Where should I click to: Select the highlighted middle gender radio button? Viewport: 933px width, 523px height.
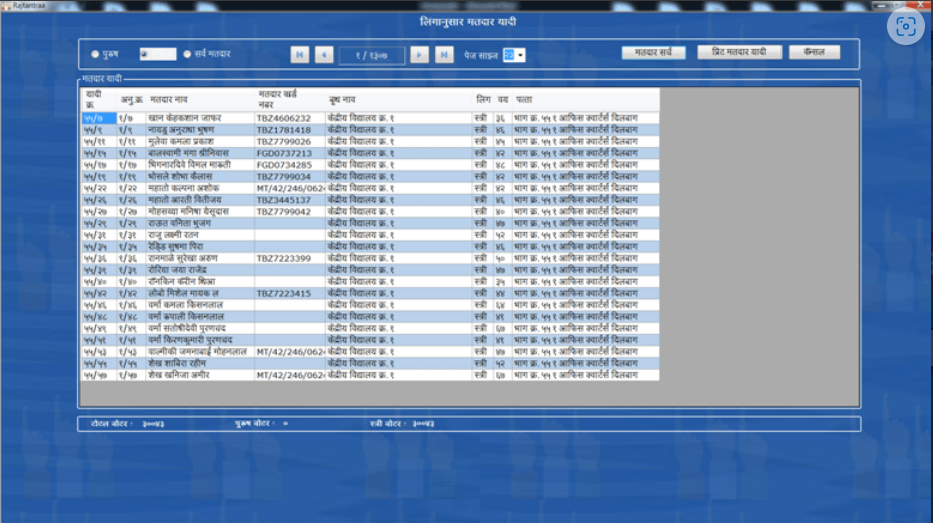[x=145, y=54]
